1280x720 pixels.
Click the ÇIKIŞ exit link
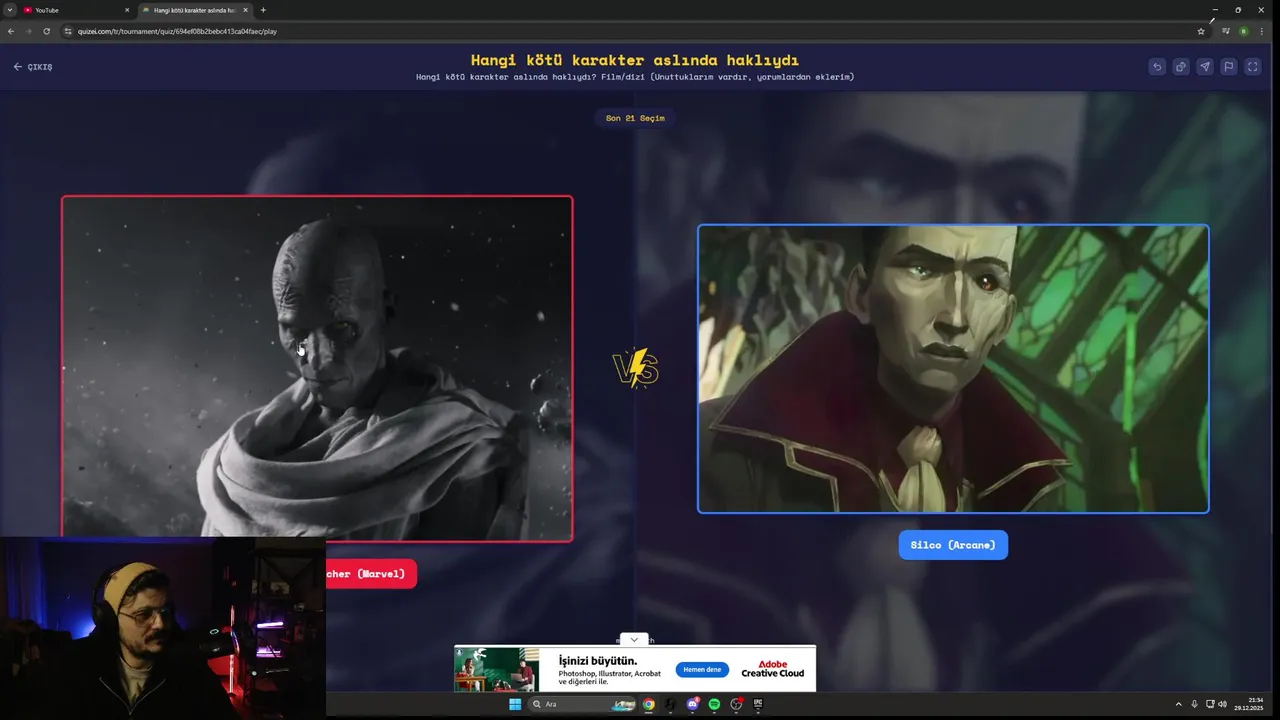click(33, 67)
